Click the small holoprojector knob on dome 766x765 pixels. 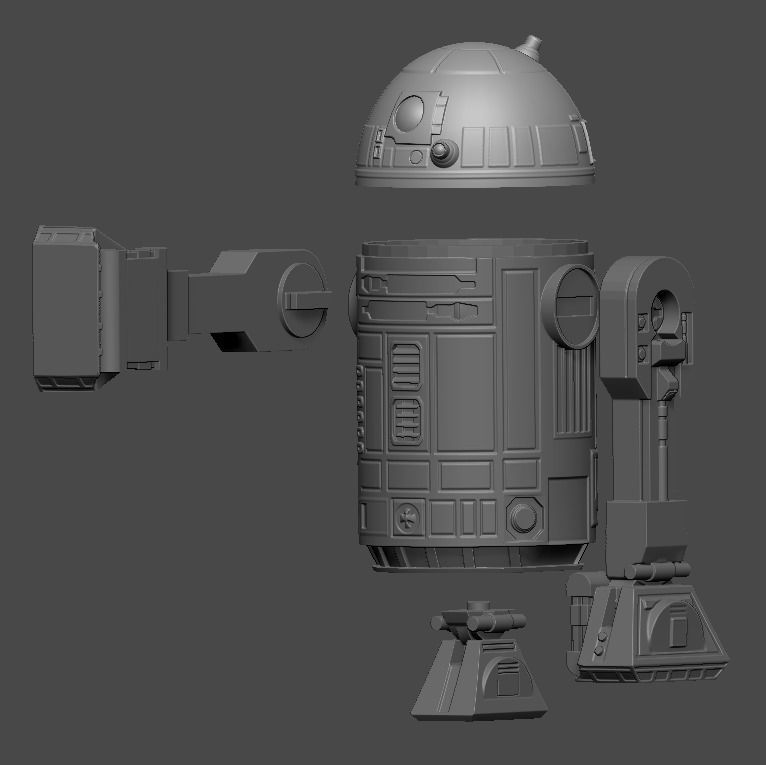click(444, 151)
